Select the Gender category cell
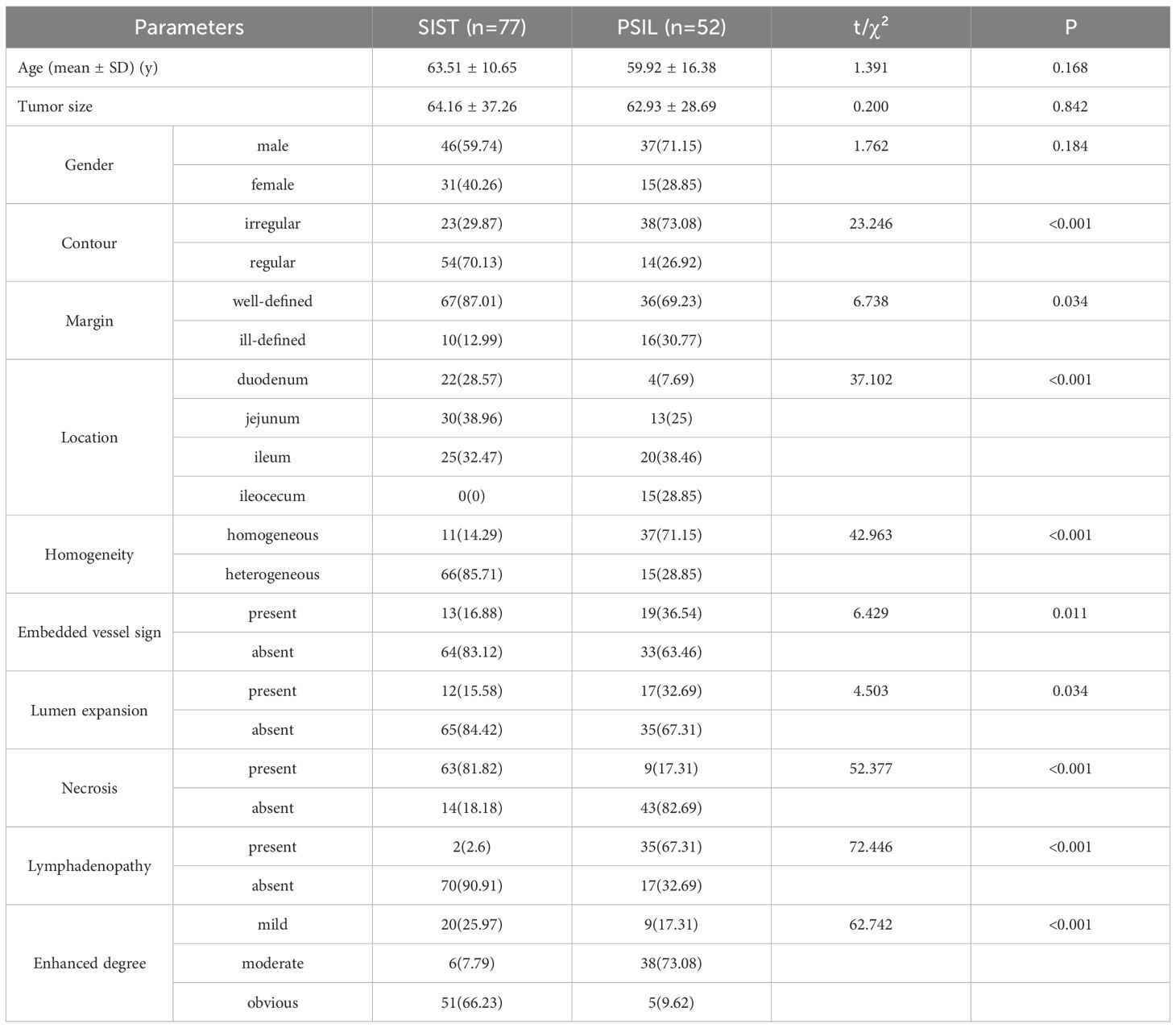1176x1028 pixels. coord(89,165)
